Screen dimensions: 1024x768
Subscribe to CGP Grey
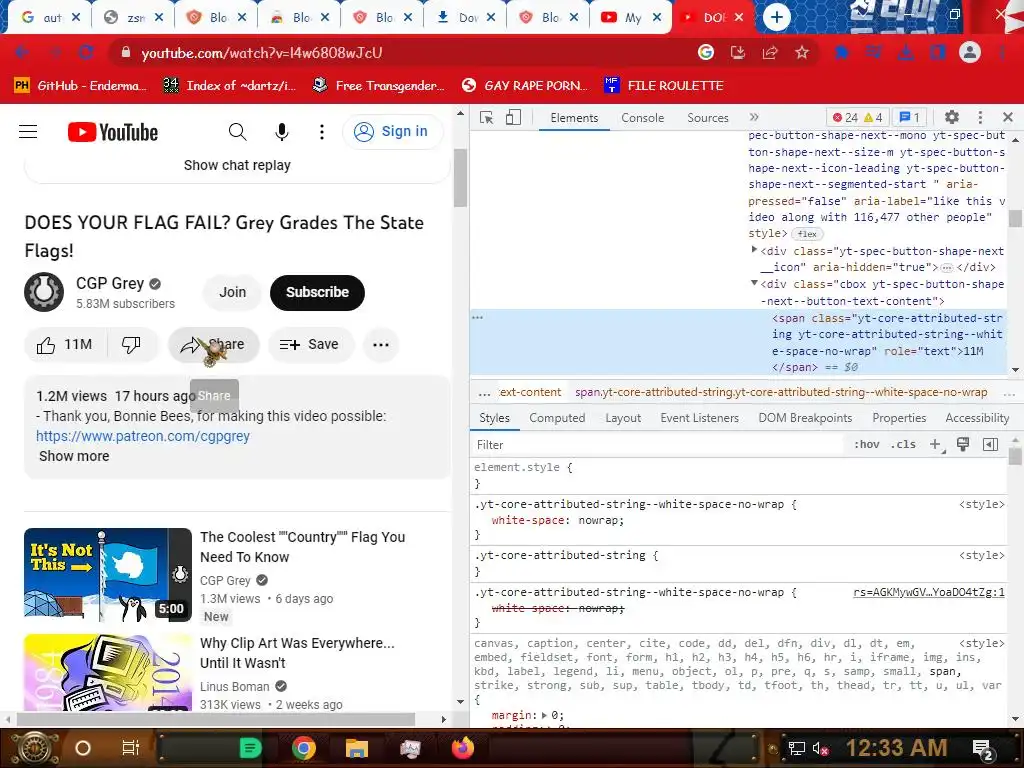click(317, 292)
